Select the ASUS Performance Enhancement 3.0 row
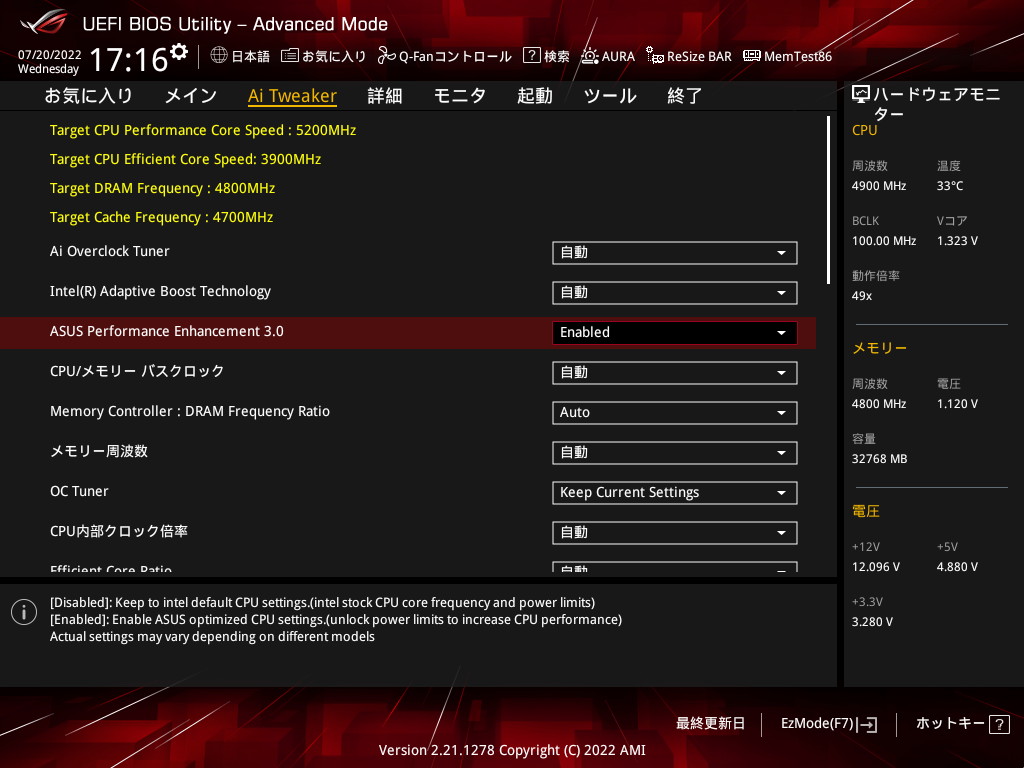Screen dimensions: 1024x768 [408, 332]
